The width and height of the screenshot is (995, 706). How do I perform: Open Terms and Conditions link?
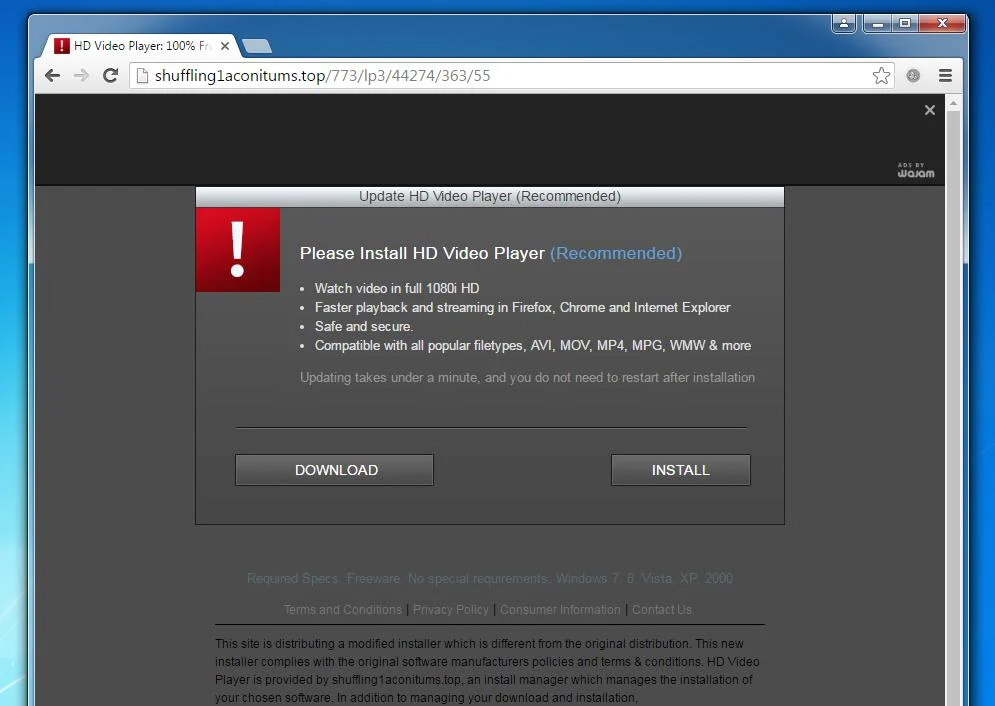point(343,610)
